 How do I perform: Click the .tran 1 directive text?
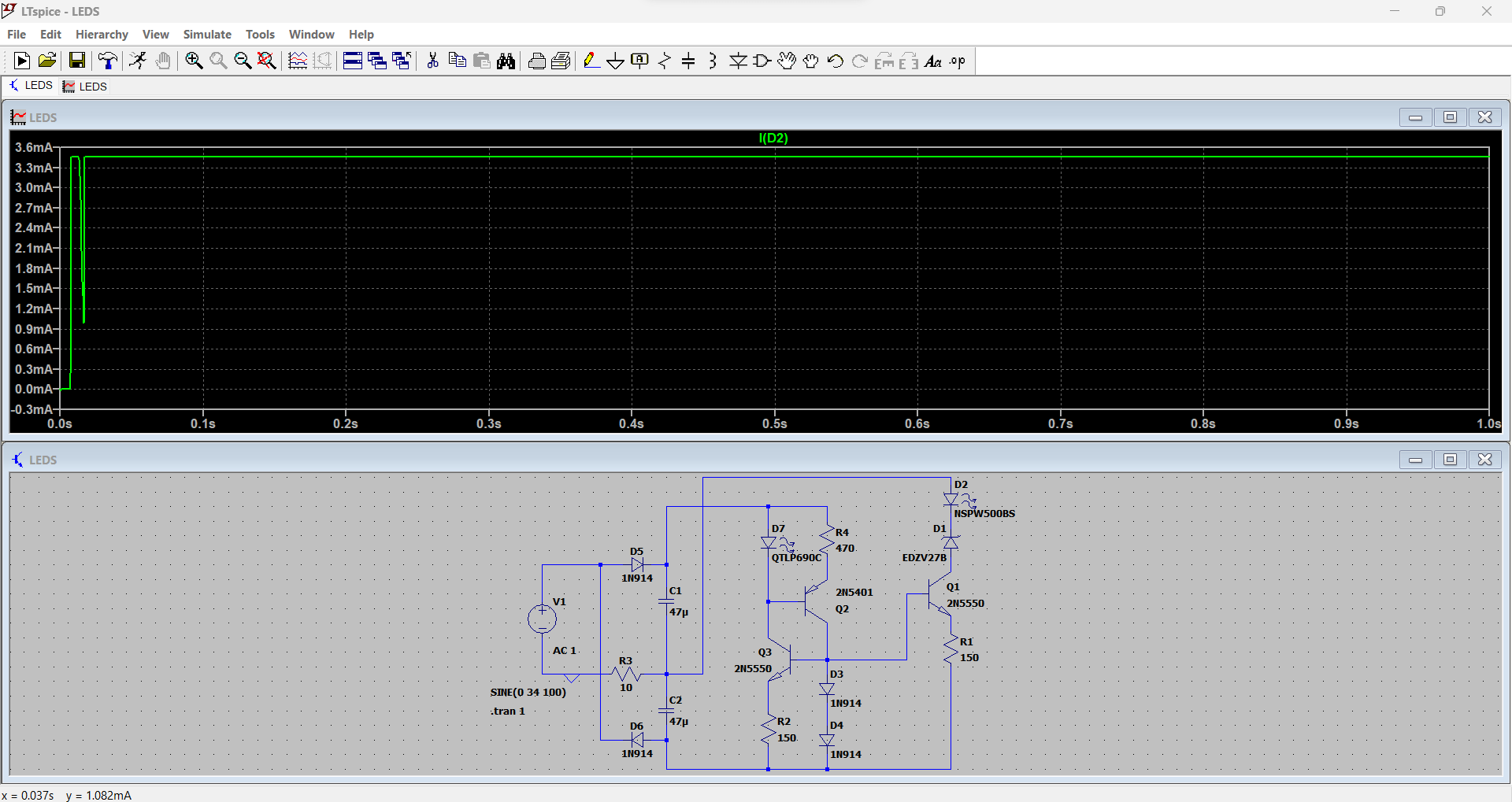click(507, 711)
